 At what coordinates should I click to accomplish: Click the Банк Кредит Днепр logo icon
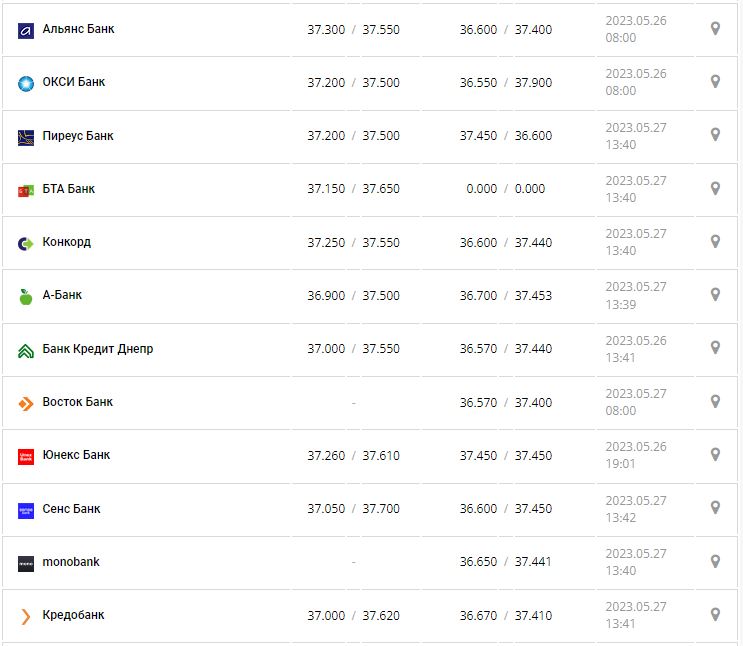(x=26, y=350)
